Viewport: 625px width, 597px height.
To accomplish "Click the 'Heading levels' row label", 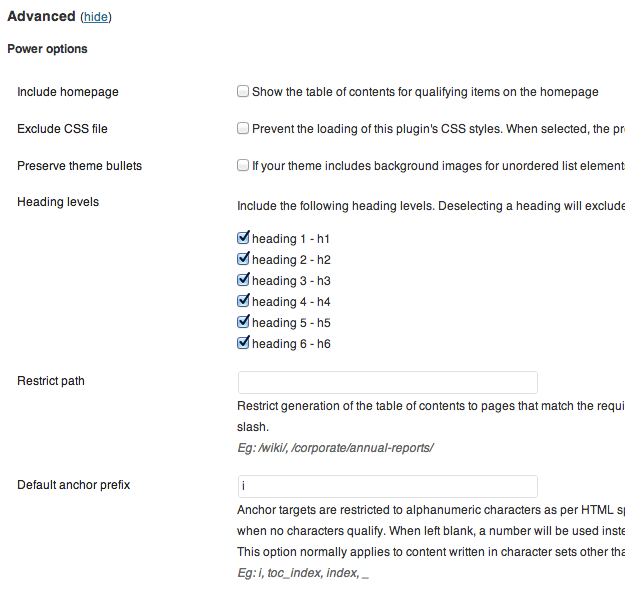I will (58, 202).
